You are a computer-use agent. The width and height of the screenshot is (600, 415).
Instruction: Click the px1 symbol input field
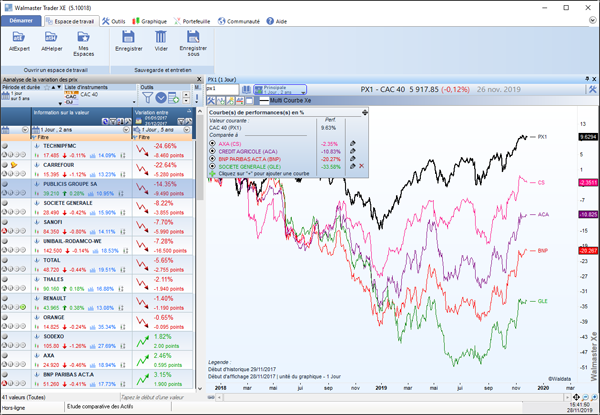(222, 90)
